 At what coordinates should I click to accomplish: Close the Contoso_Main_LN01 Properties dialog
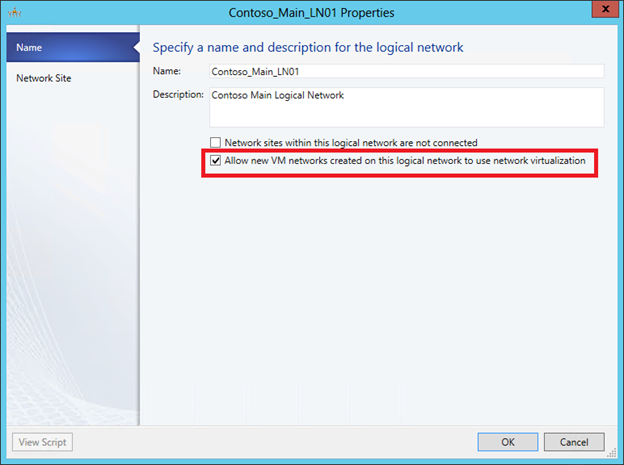(601, 12)
